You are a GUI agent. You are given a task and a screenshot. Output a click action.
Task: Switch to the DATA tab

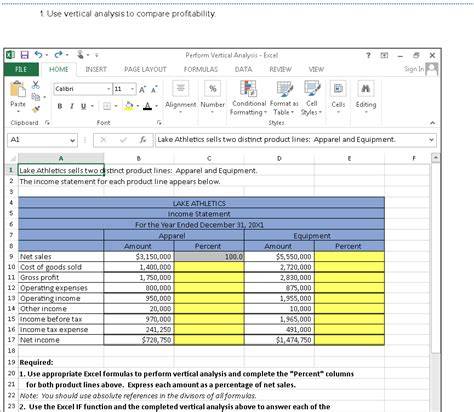pos(243,69)
